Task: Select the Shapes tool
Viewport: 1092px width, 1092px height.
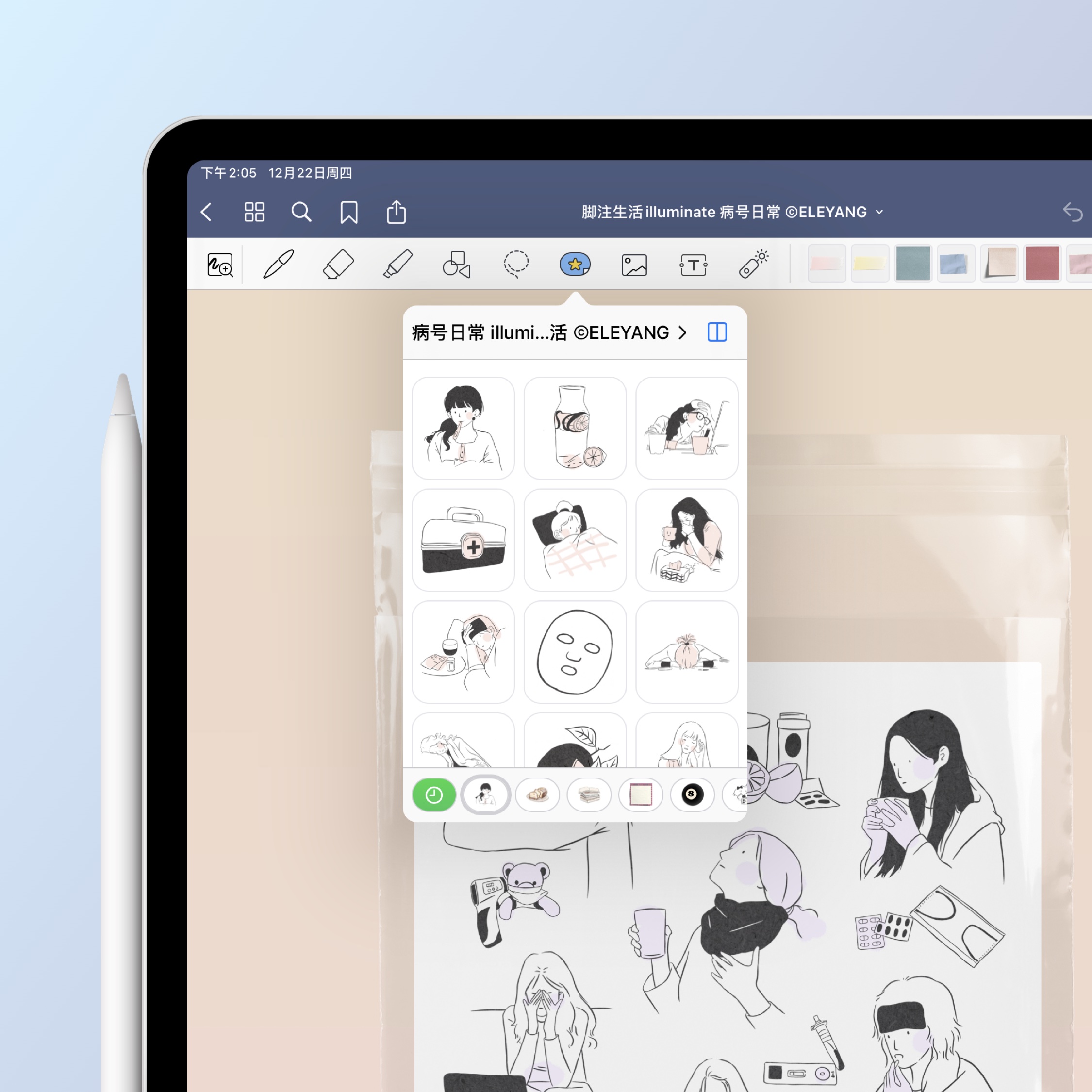Action: 457,264
